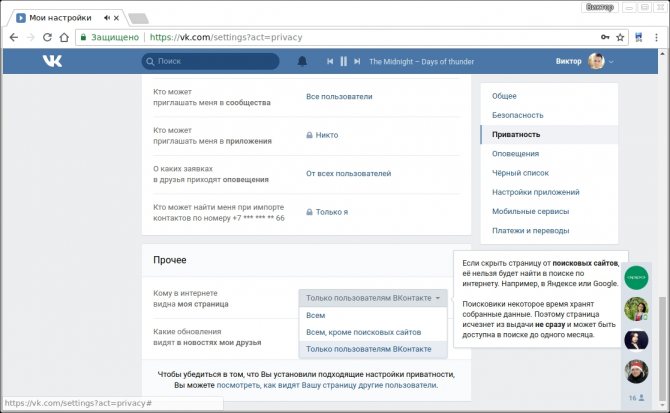Click Виктор profile avatar in header
This screenshot has height=413, width=670.
(596, 62)
